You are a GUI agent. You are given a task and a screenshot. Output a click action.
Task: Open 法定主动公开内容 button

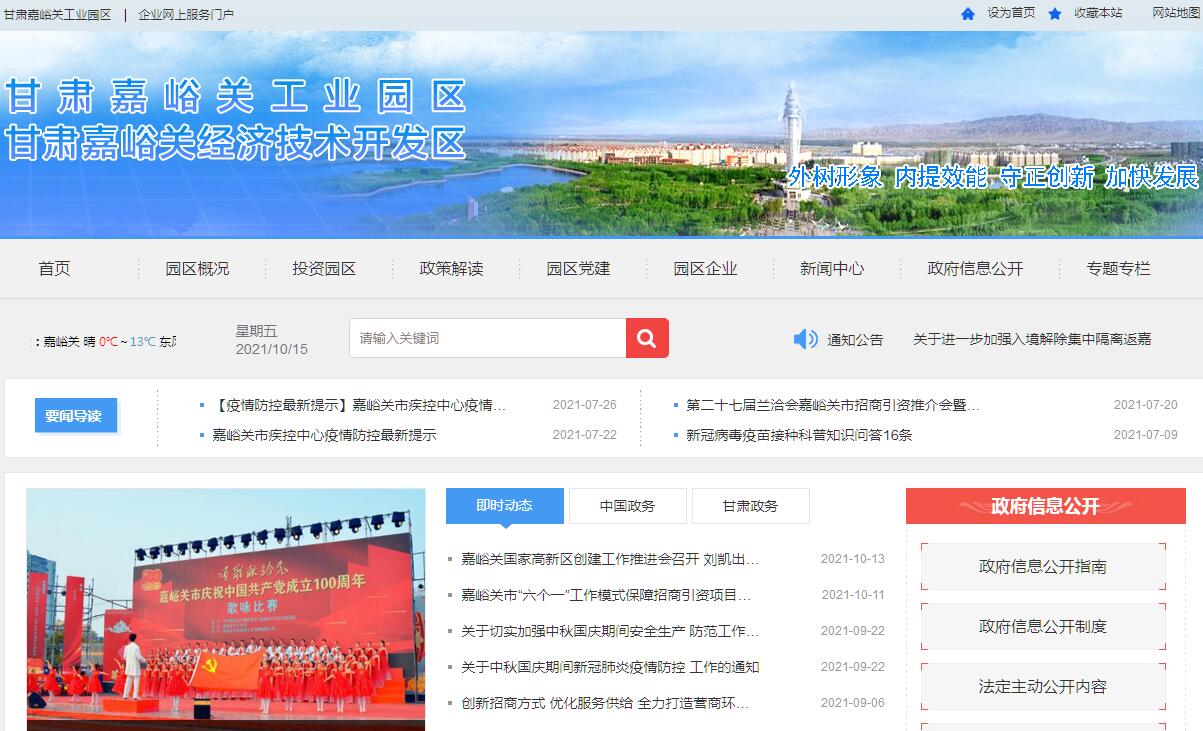[1043, 687]
